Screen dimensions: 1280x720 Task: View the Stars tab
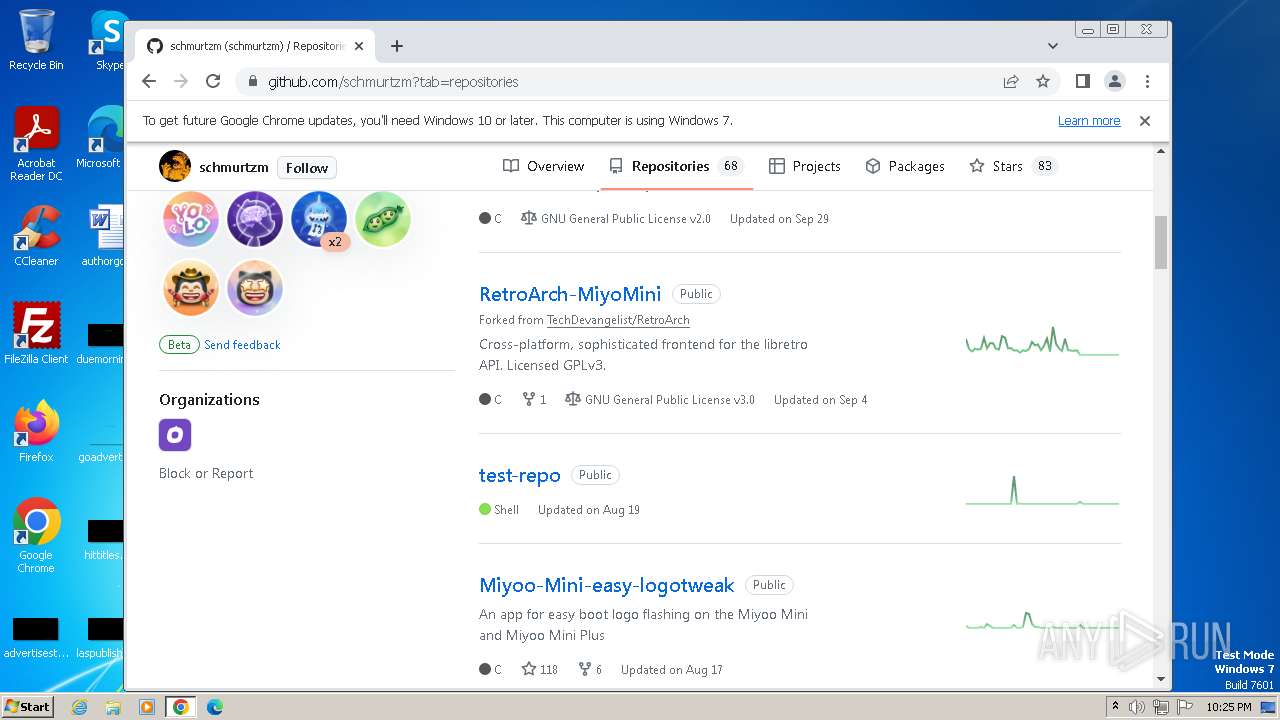click(x=1012, y=166)
